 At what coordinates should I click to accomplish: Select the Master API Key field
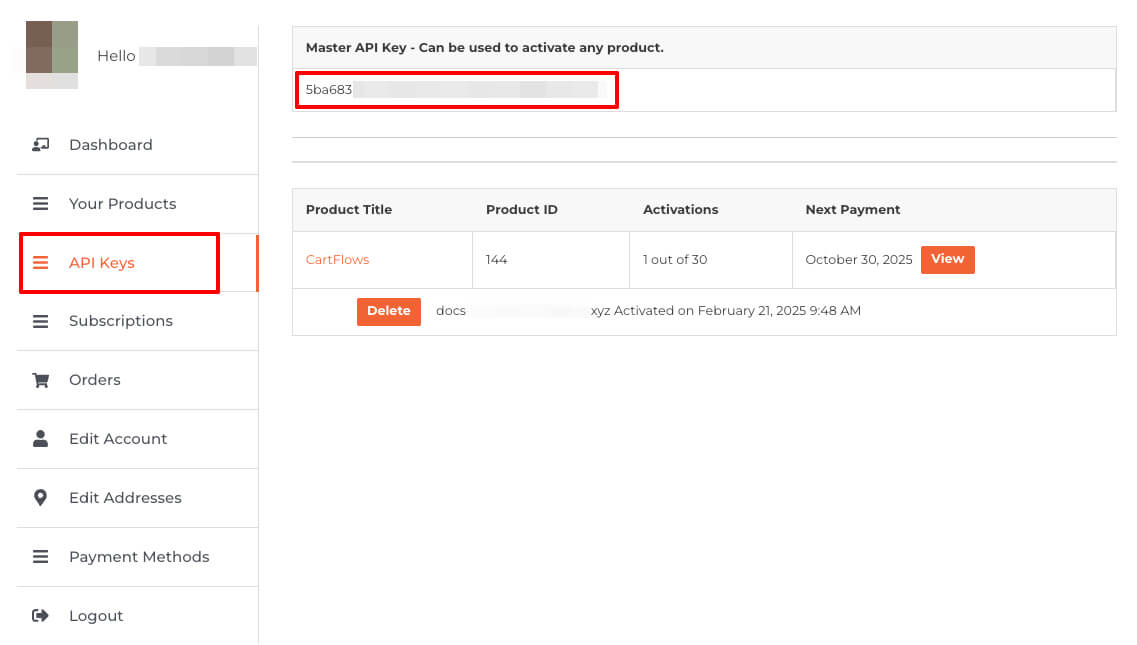point(456,90)
